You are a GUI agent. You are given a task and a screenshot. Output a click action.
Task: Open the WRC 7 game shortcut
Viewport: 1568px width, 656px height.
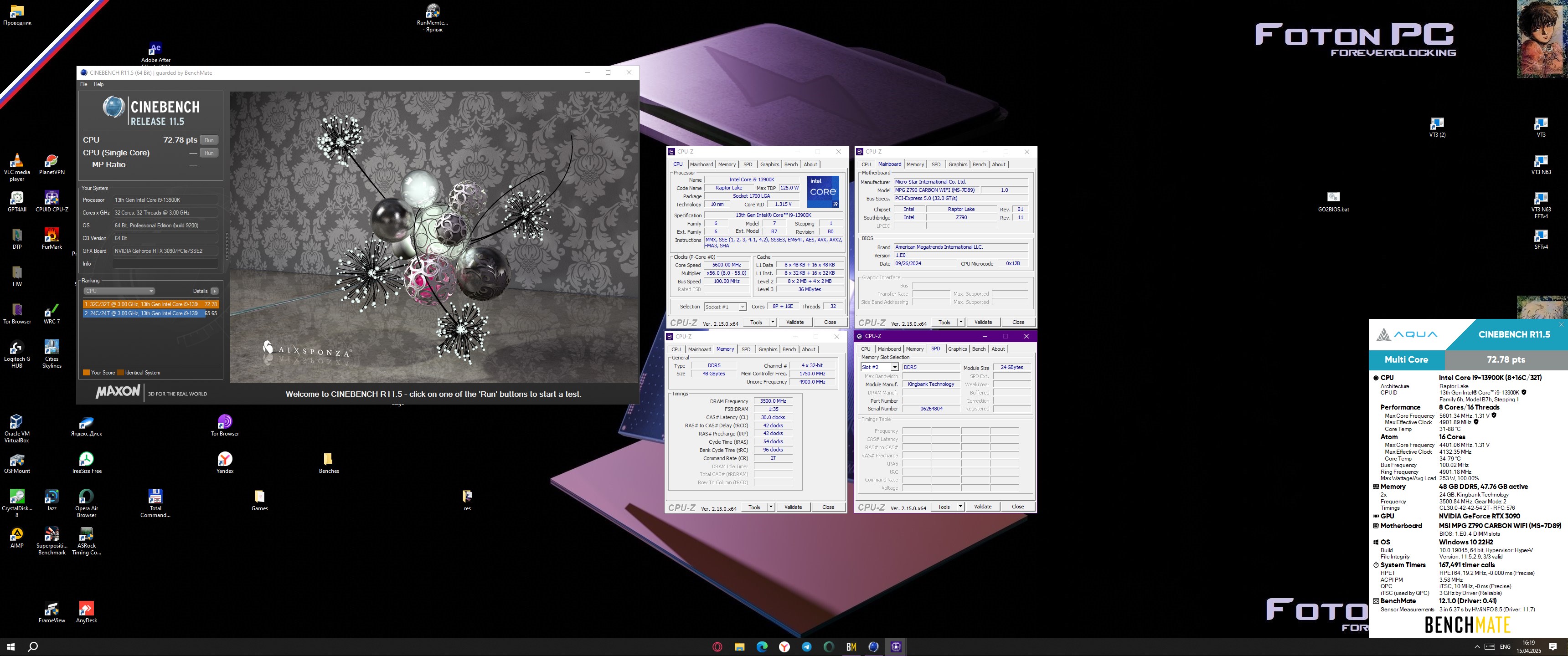tap(52, 313)
